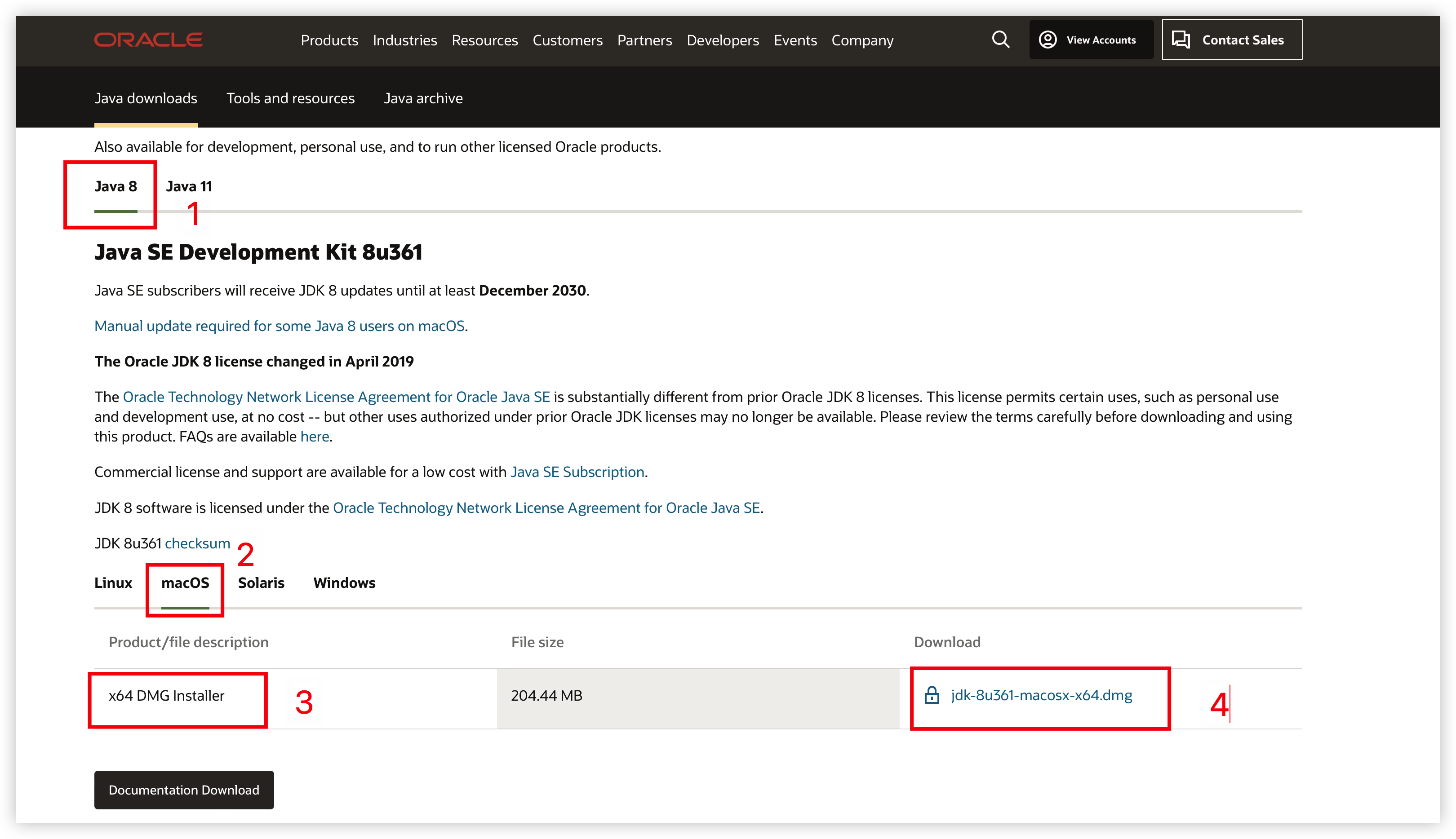Switch to the Linux platform tab
Screen dimensions: 1456x839
click(x=113, y=583)
